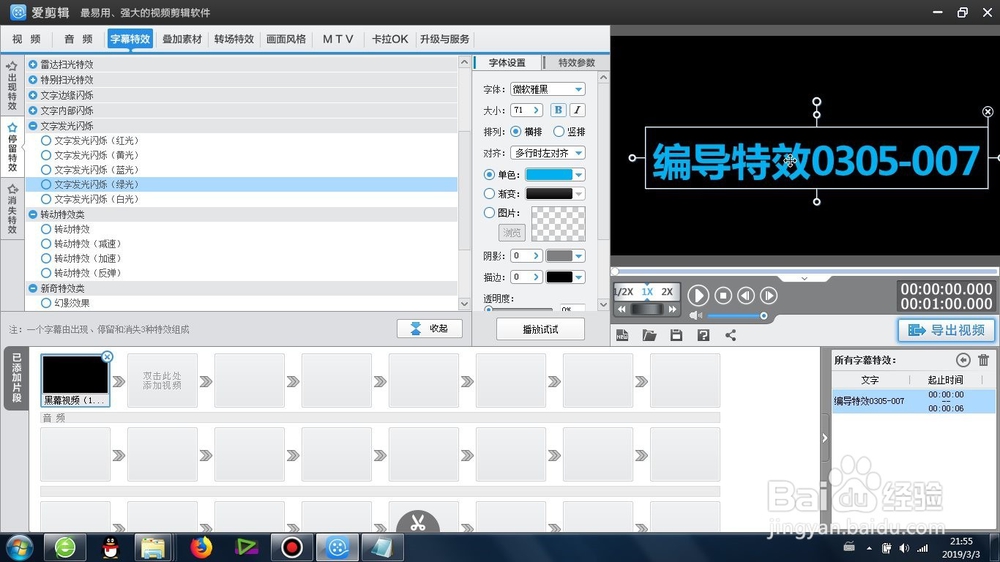The image size is (1000, 562).
Task: Open the 特效参数 tab
Action: (x=577, y=63)
